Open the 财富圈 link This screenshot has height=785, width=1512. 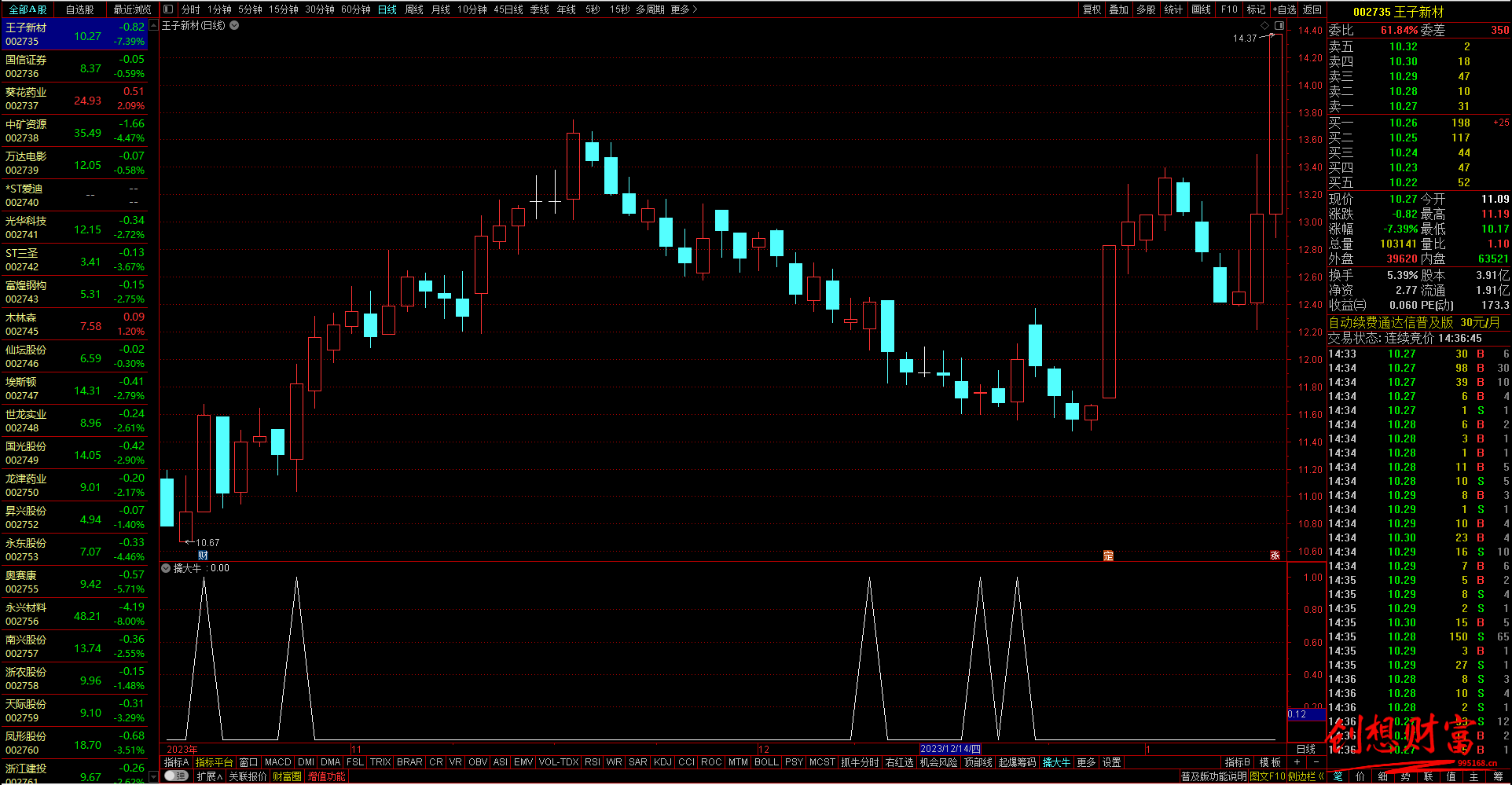287,776
